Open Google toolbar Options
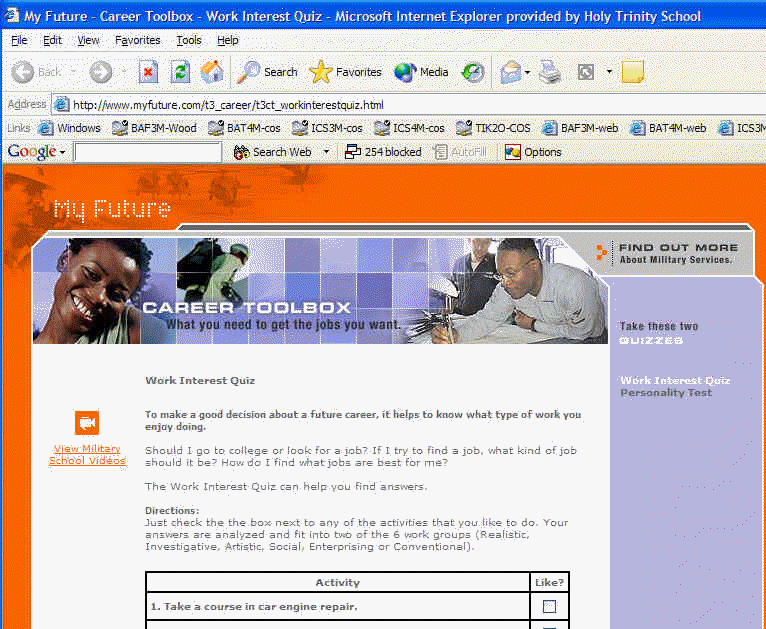 point(533,152)
